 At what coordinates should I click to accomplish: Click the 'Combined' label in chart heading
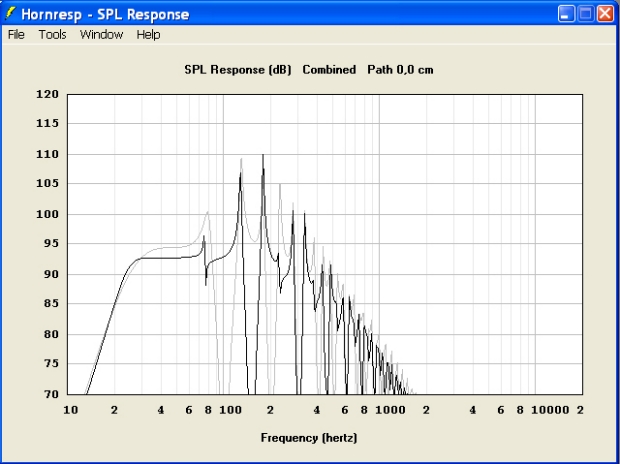click(x=329, y=70)
